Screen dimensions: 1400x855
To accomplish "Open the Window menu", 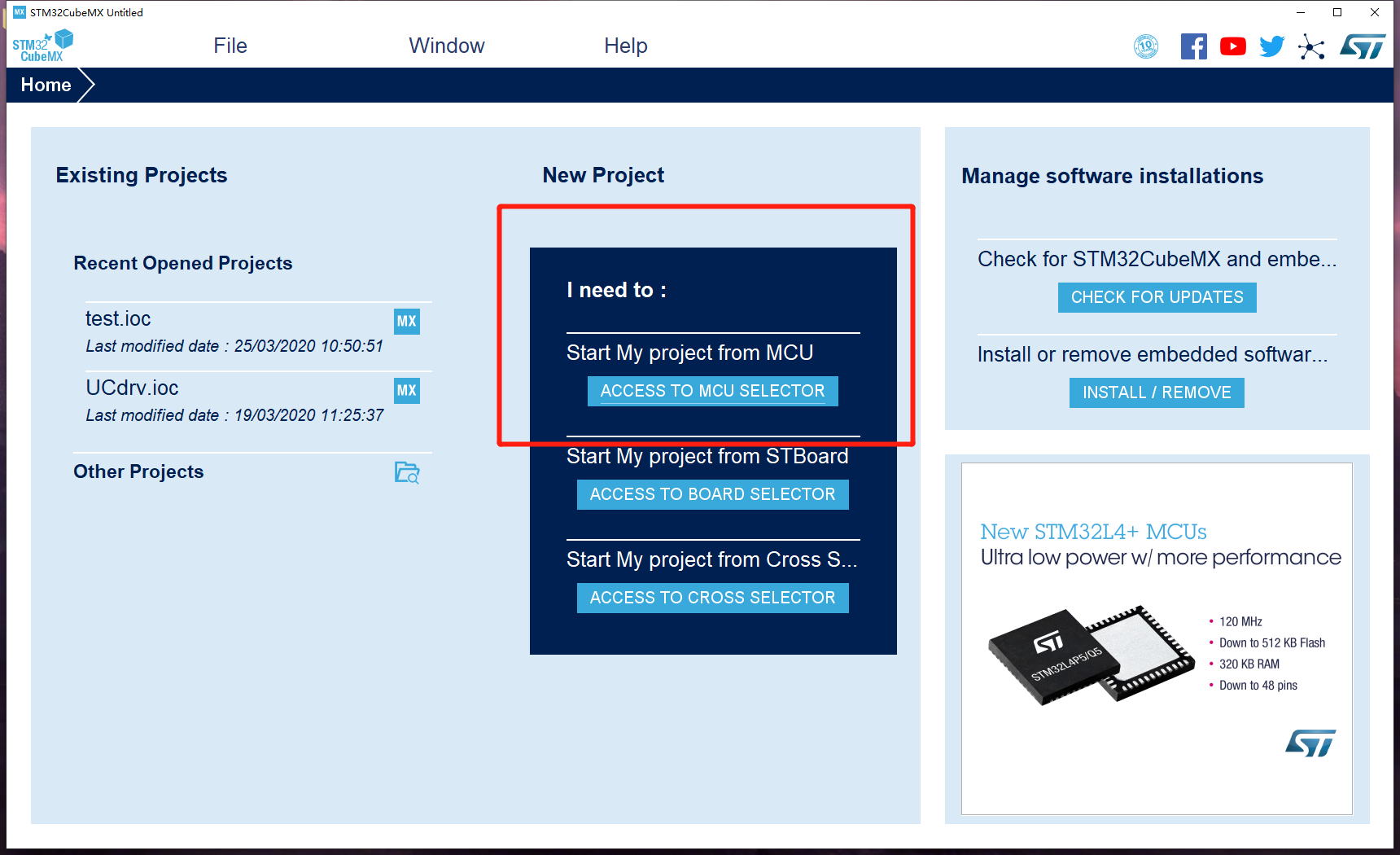I will [x=447, y=46].
